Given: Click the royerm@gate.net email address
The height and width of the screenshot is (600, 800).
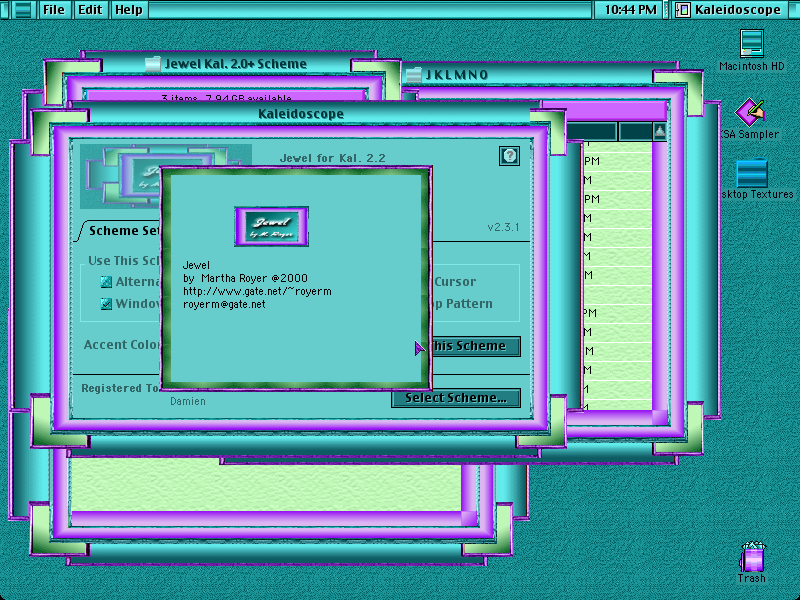Looking at the screenshot, I should [x=224, y=305].
